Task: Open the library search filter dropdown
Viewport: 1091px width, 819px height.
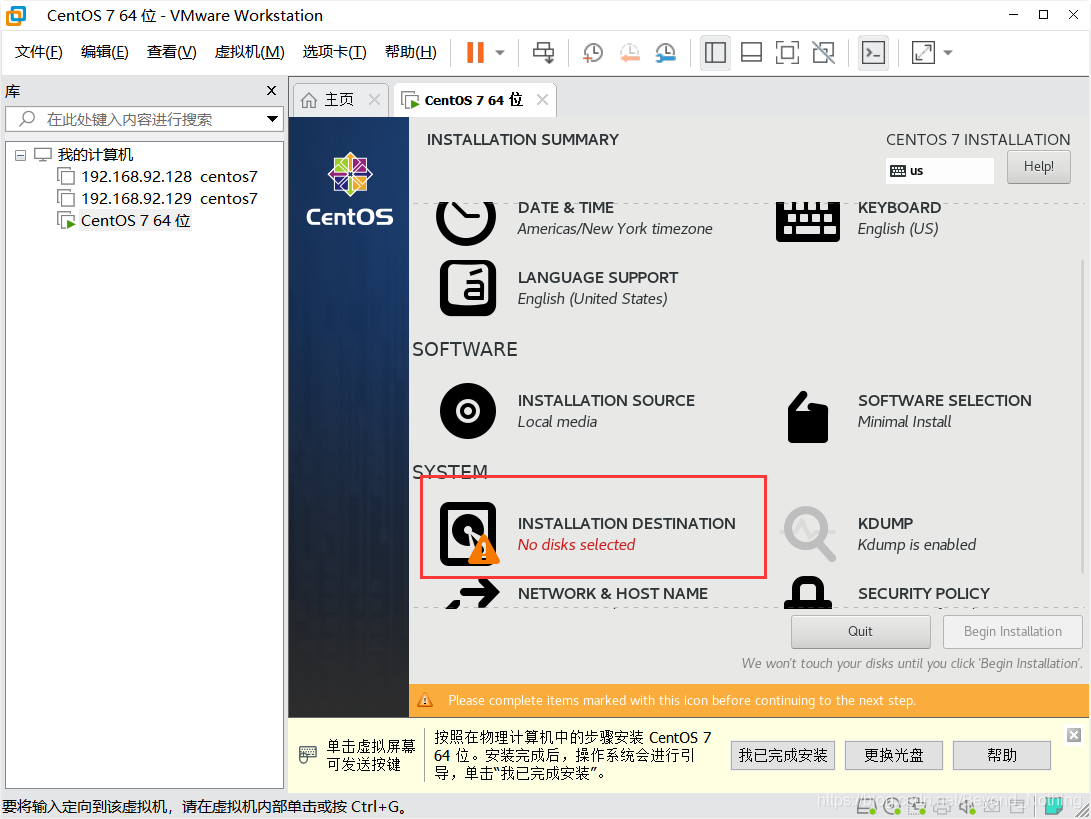Action: (x=273, y=119)
